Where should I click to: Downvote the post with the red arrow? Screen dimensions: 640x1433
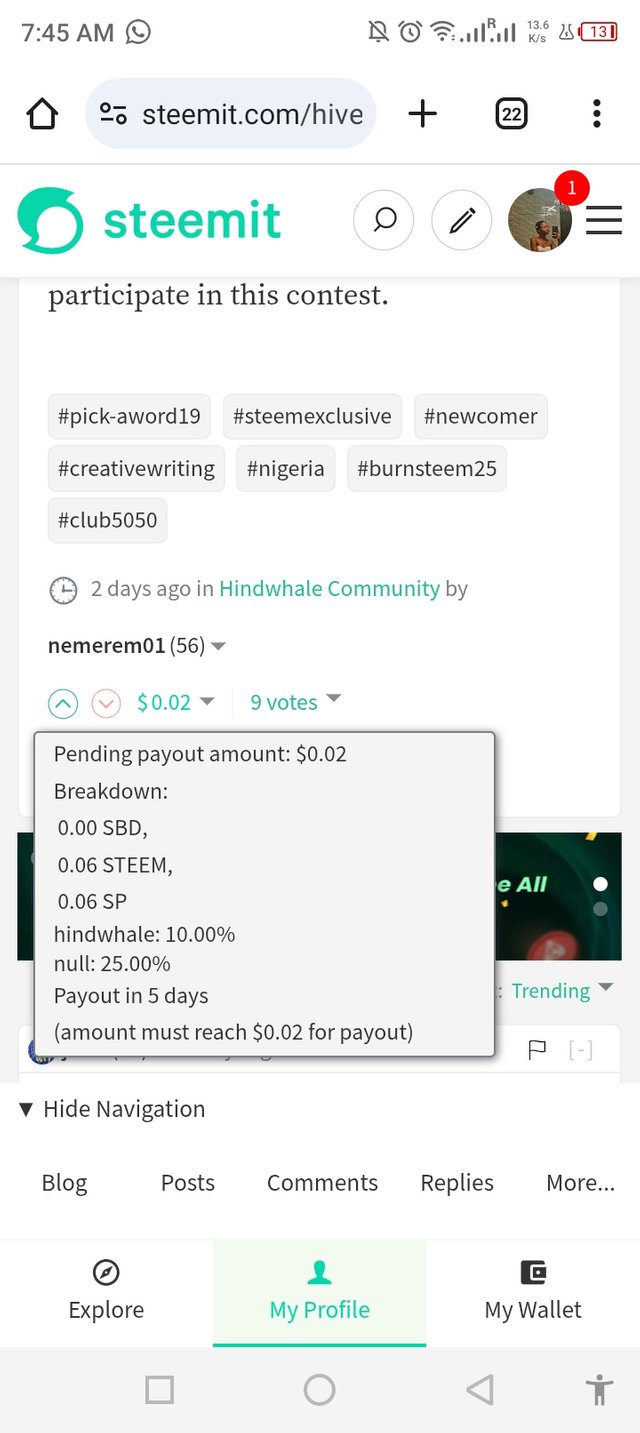pos(106,703)
